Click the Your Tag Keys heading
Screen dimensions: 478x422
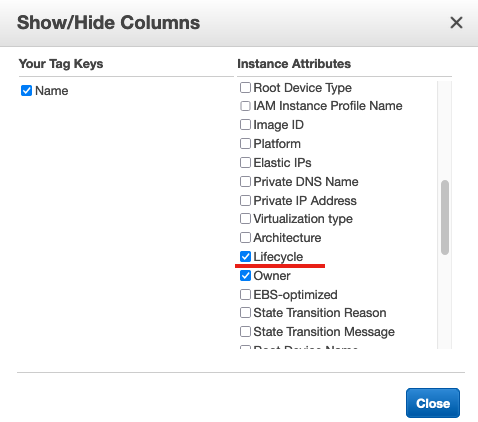[x=61, y=64]
